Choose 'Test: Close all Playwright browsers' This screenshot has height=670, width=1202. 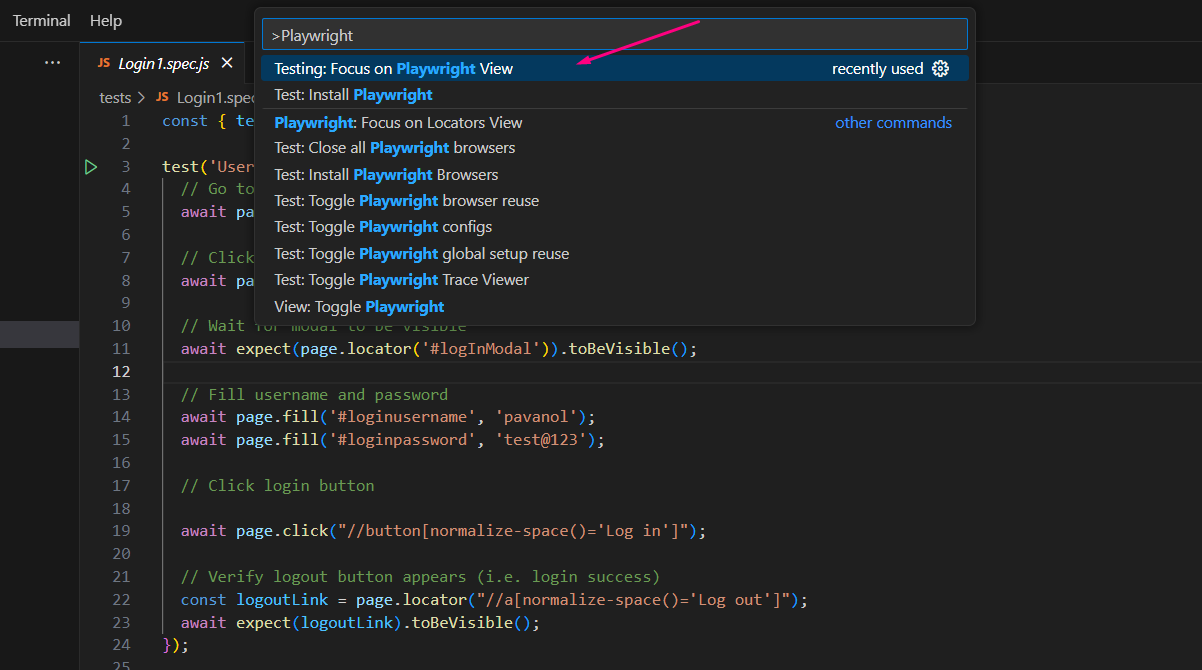click(x=614, y=147)
